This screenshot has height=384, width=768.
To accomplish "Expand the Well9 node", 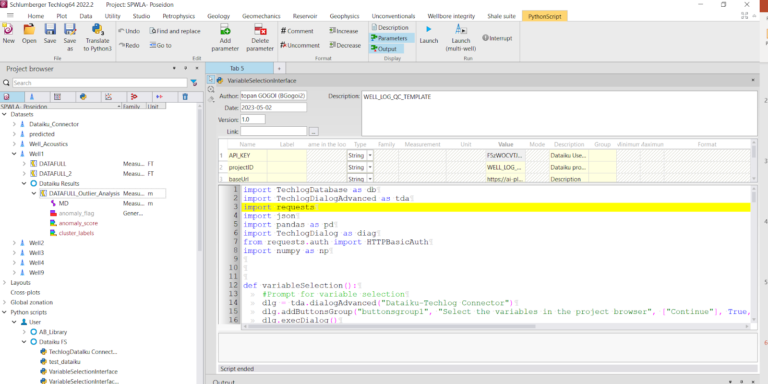I will pos(14,273).
